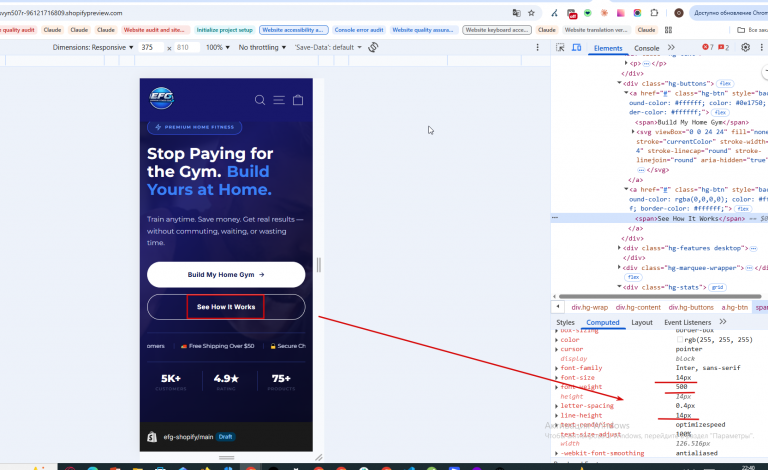Click the green heart extension icon
Image resolution: width=768 pixels, height=470 pixels.
[588, 13]
